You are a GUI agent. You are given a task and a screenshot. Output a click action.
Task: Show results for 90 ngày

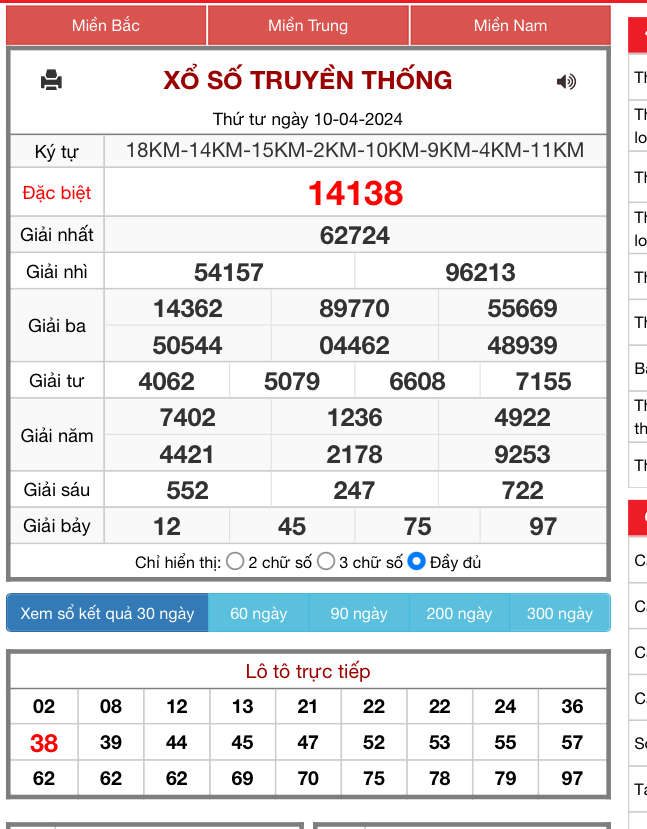coord(359,613)
